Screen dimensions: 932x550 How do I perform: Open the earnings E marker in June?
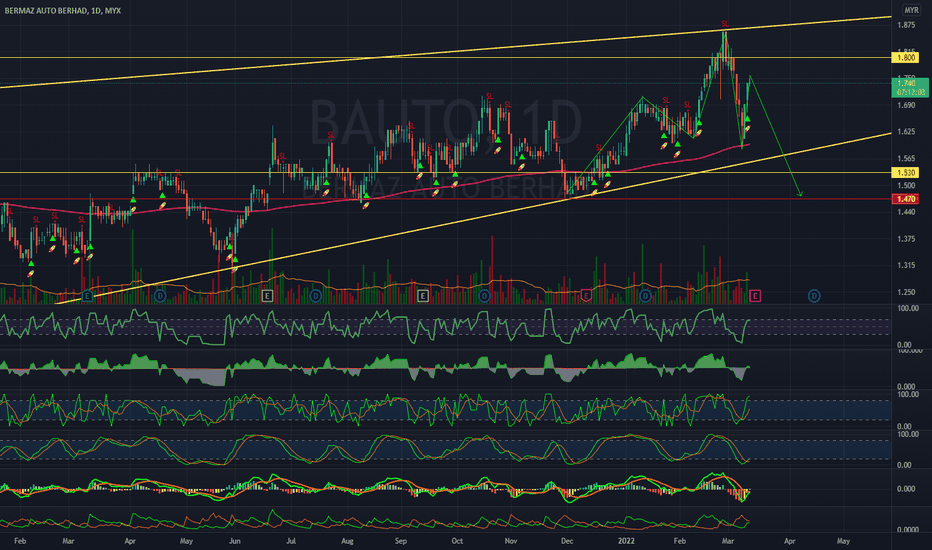pyautogui.click(x=267, y=296)
